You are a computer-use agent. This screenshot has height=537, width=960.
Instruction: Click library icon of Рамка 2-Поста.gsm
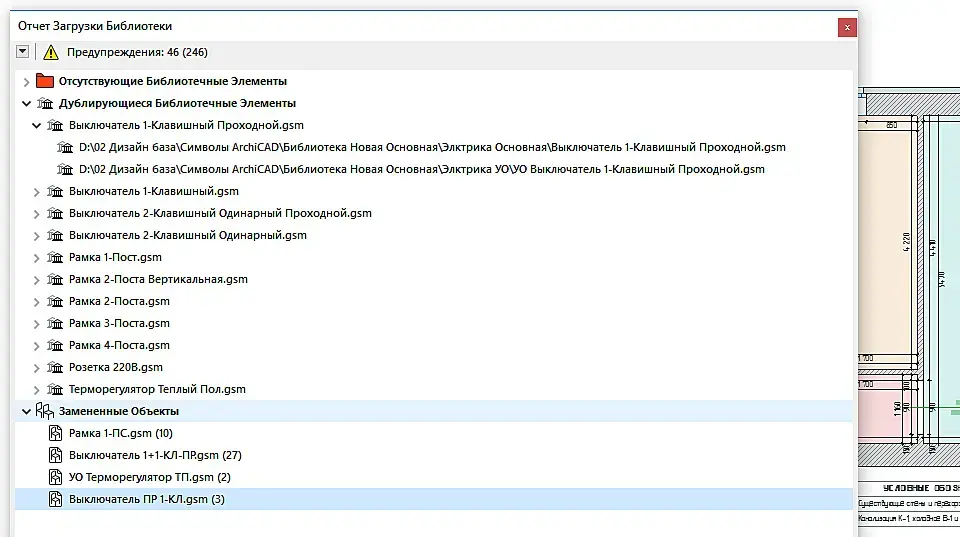click(55, 301)
